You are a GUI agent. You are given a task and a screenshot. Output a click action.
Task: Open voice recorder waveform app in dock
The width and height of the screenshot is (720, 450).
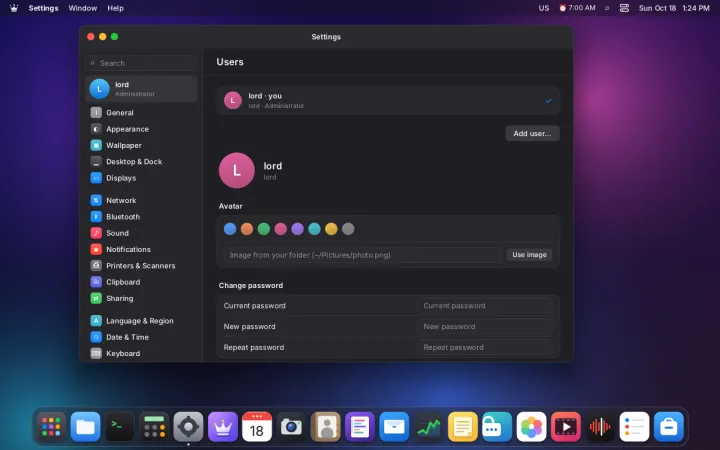coord(600,427)
